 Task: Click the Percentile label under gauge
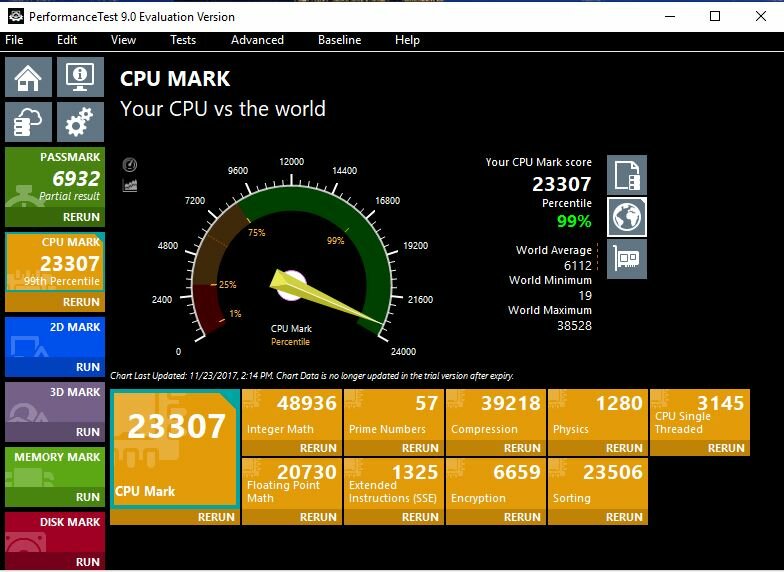(290, 342)
